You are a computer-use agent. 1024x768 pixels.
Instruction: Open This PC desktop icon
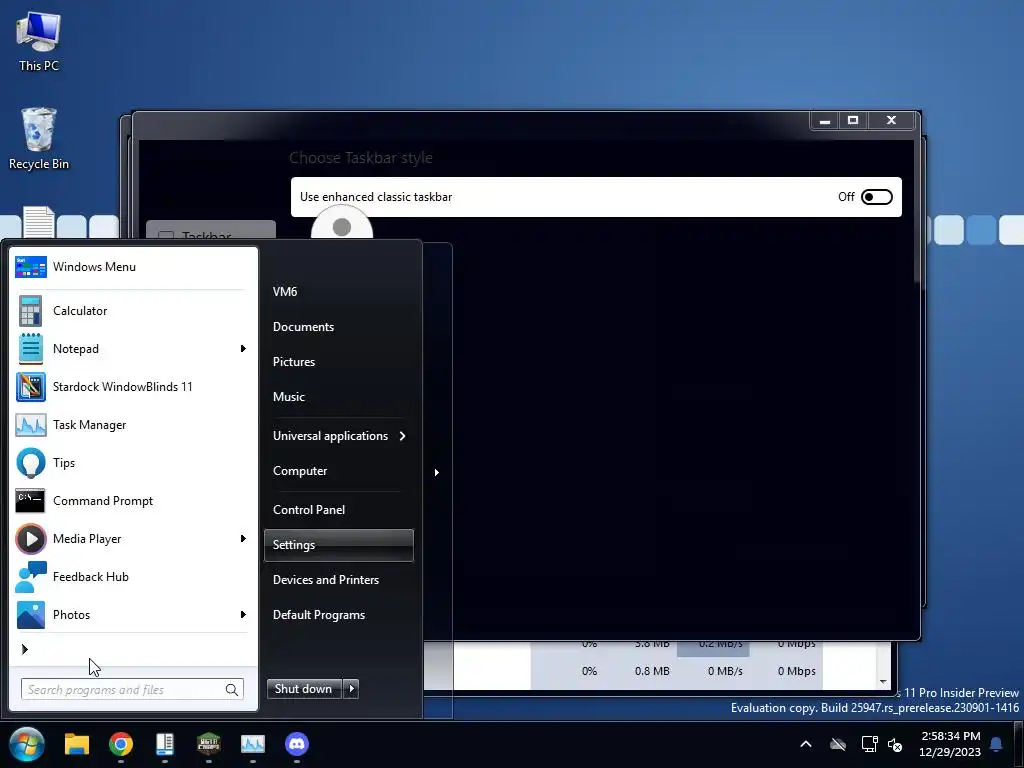pyautogui.click(x=39, y=40)
